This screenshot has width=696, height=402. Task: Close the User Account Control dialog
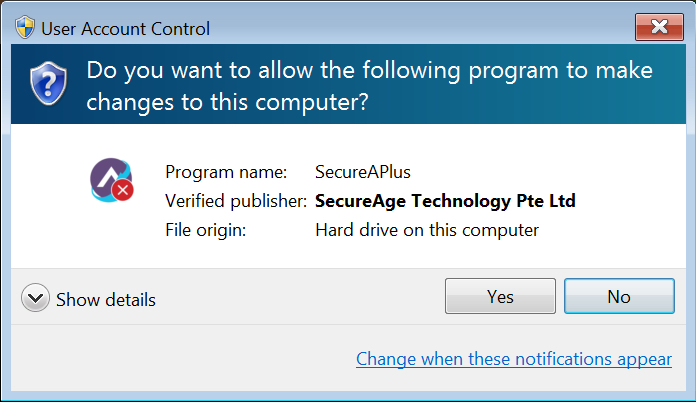point(659,27)
